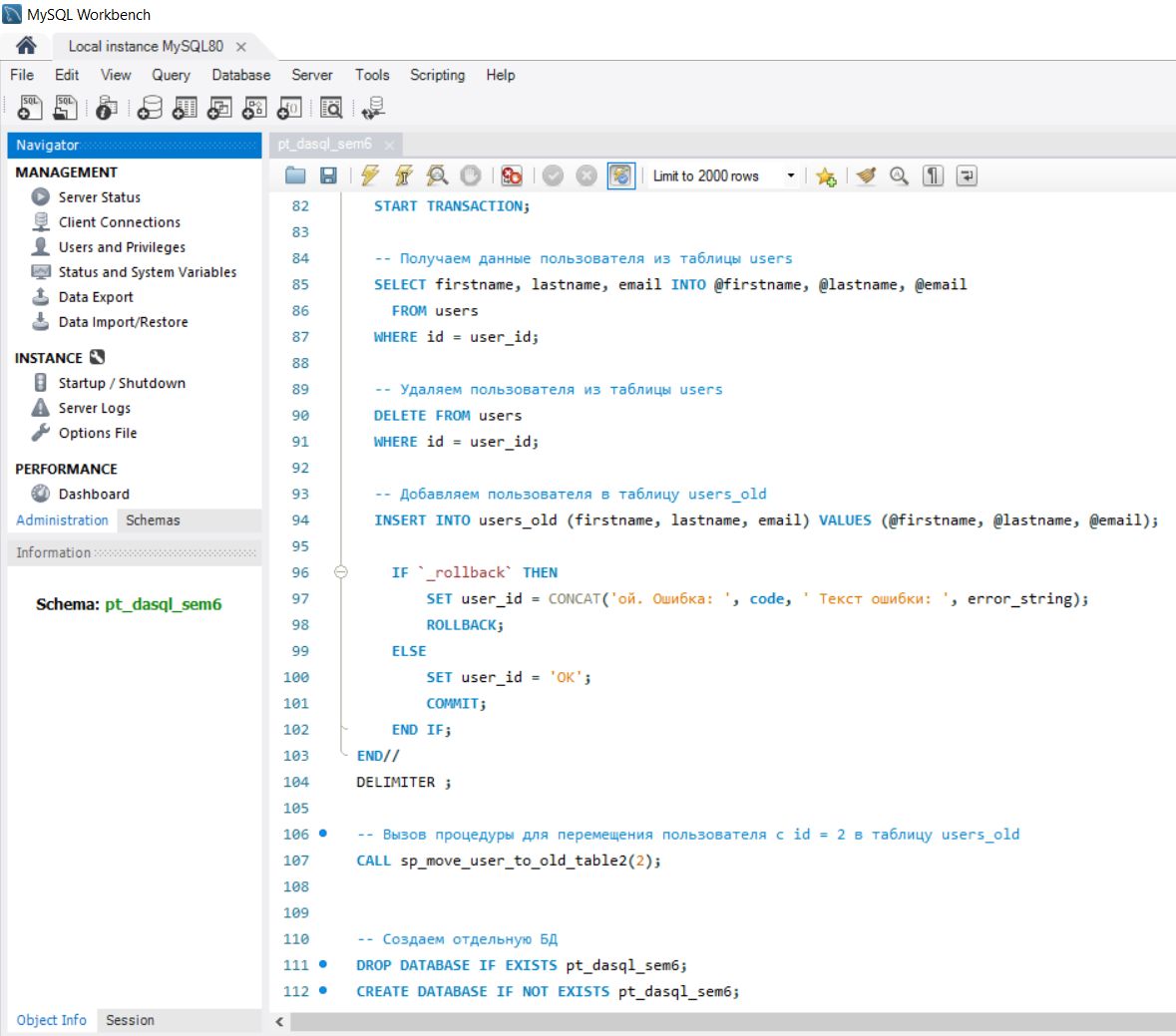Open the View menu
The height and width of the screenshot is (1036, 1176).
pyautogui.click(x=116, y=75)
